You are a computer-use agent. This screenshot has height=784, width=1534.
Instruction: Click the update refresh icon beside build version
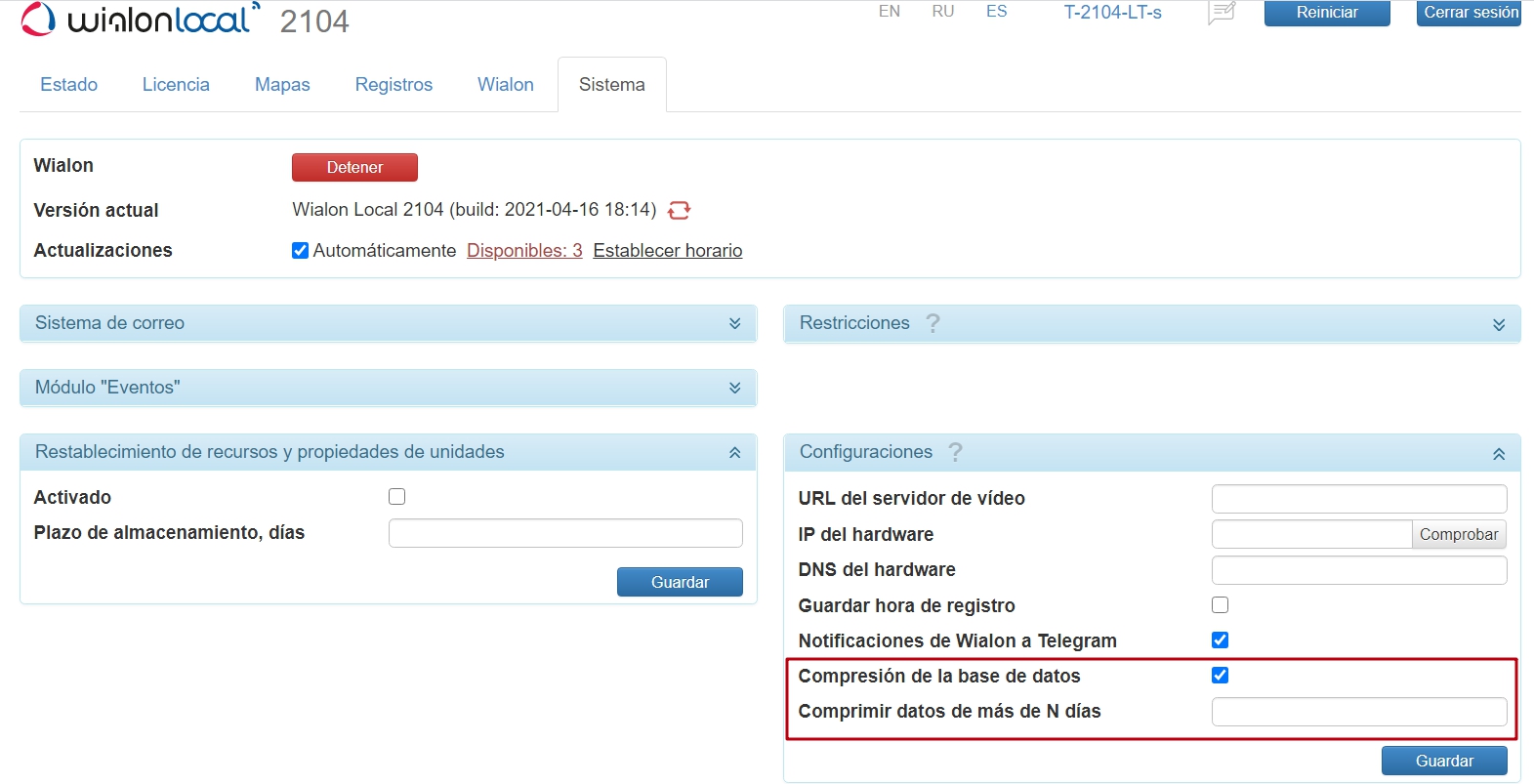pyautogui.click(x=679, y=210)
